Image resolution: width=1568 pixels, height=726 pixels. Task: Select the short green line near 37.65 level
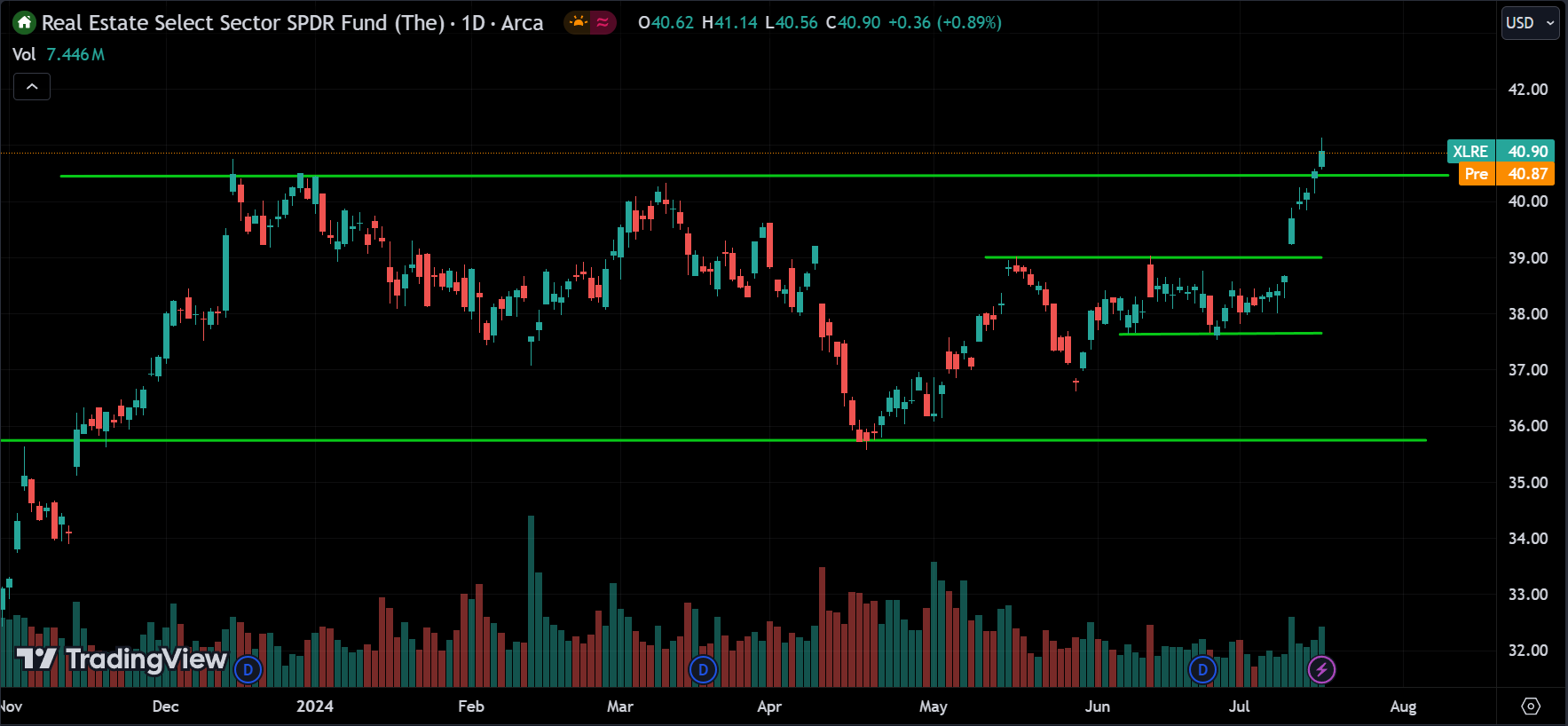click(x=1220, y=334)
